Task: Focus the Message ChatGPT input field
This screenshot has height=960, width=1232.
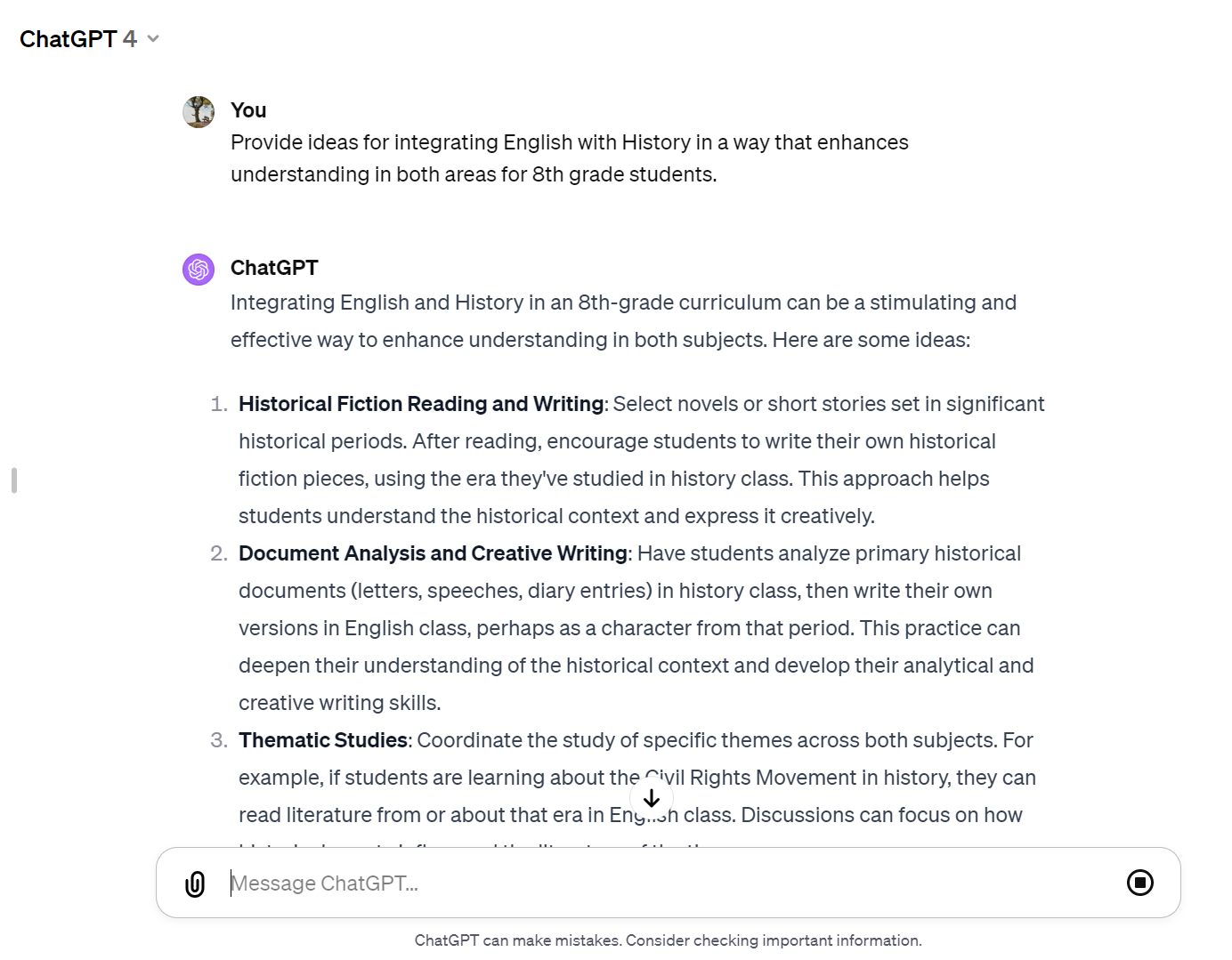Action: click(659, 883)
